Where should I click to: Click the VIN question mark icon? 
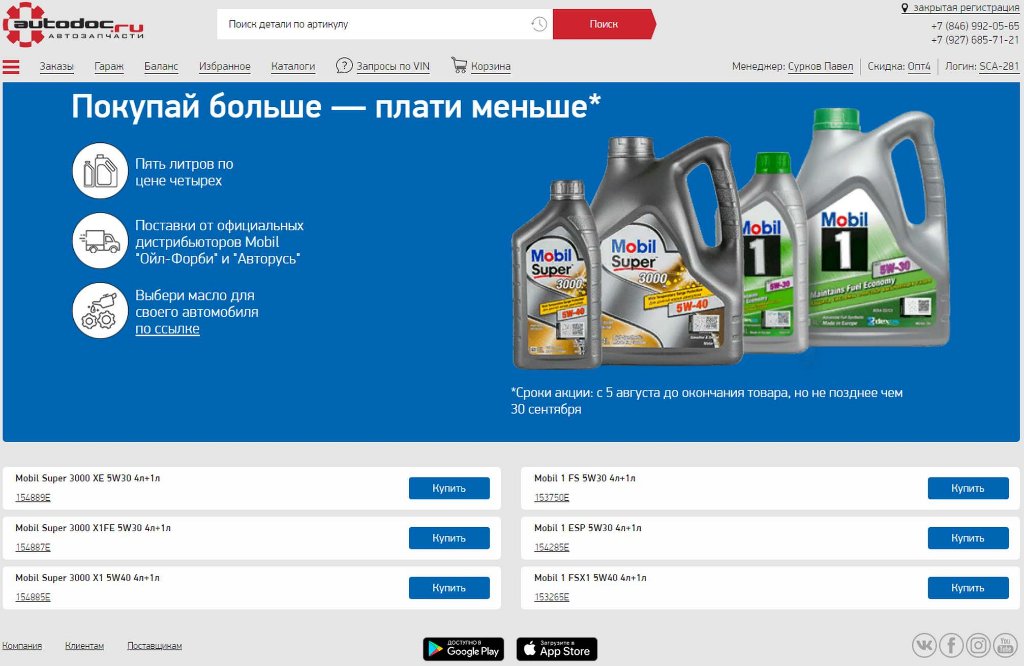click(344, 65)
